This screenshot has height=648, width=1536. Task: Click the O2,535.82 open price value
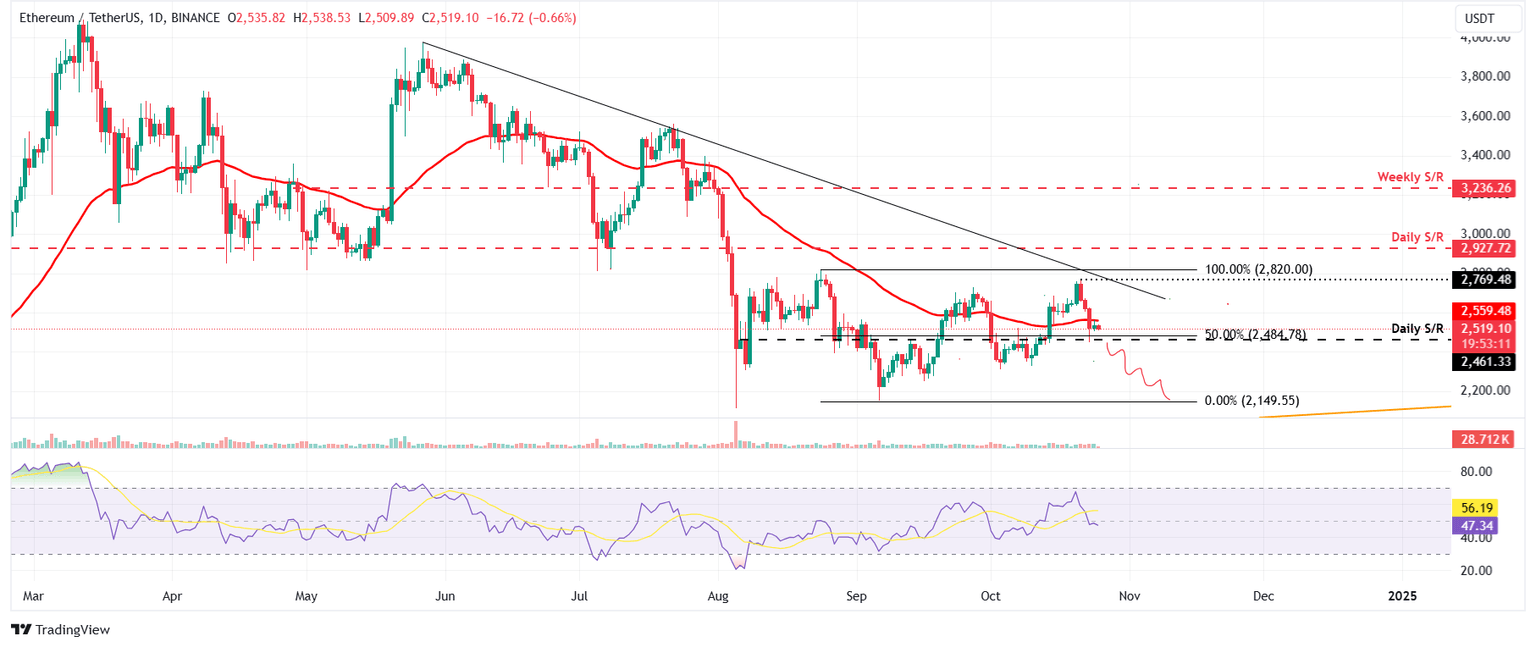click(x=255, y=17)
